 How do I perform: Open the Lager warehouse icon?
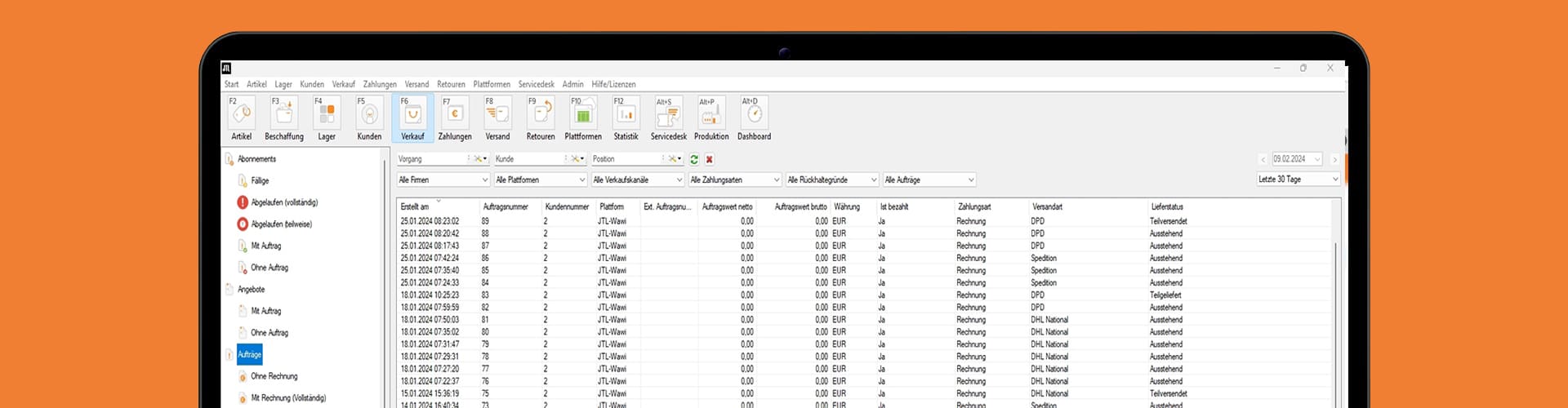tap(327, 114)
